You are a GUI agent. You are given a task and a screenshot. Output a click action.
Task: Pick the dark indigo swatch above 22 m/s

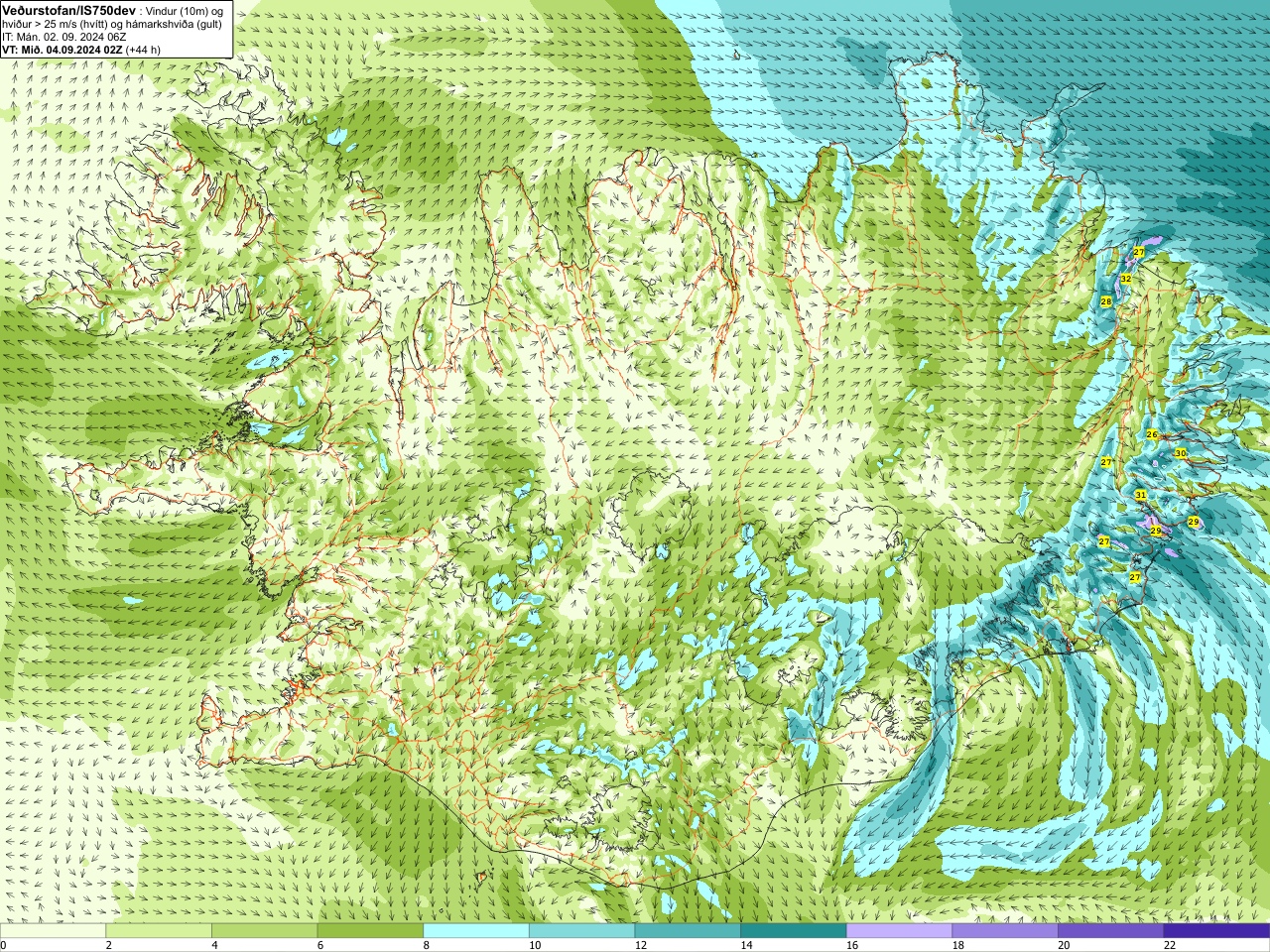tap(1216, 931)
